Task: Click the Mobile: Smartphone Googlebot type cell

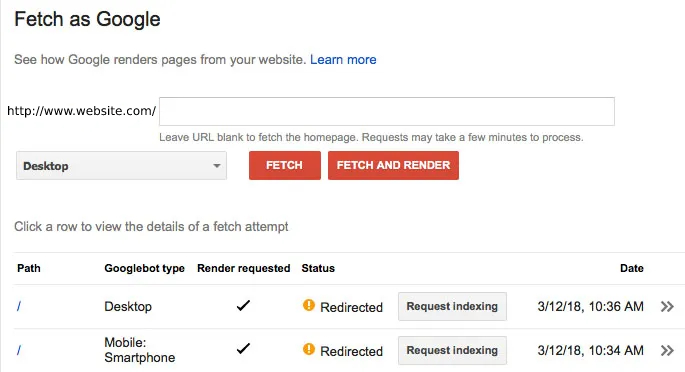Action: coord(139,350)
